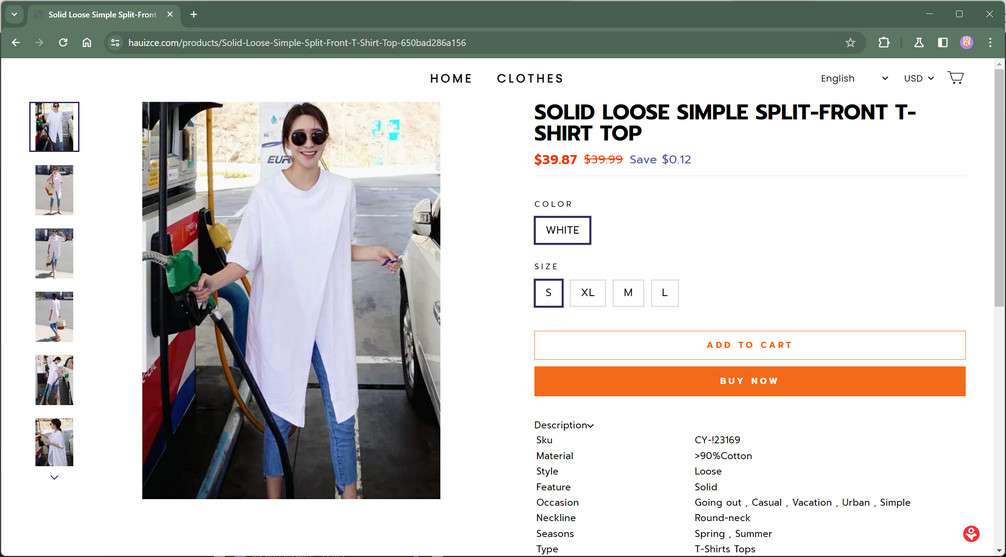1006x557 pixels.
Task: Open the shopping cart icon
Action: [x=955, y=78]
